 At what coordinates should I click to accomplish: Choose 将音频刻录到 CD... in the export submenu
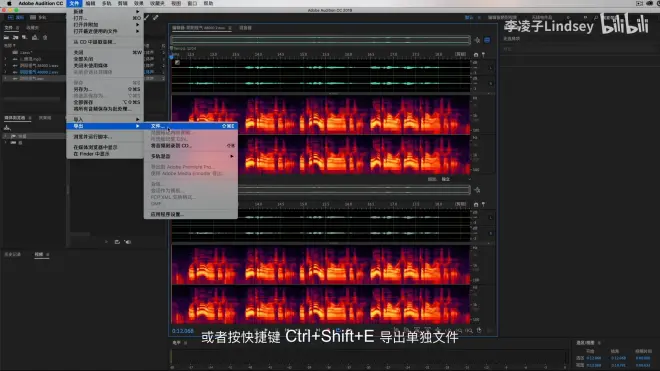click(x=191, y=146)
